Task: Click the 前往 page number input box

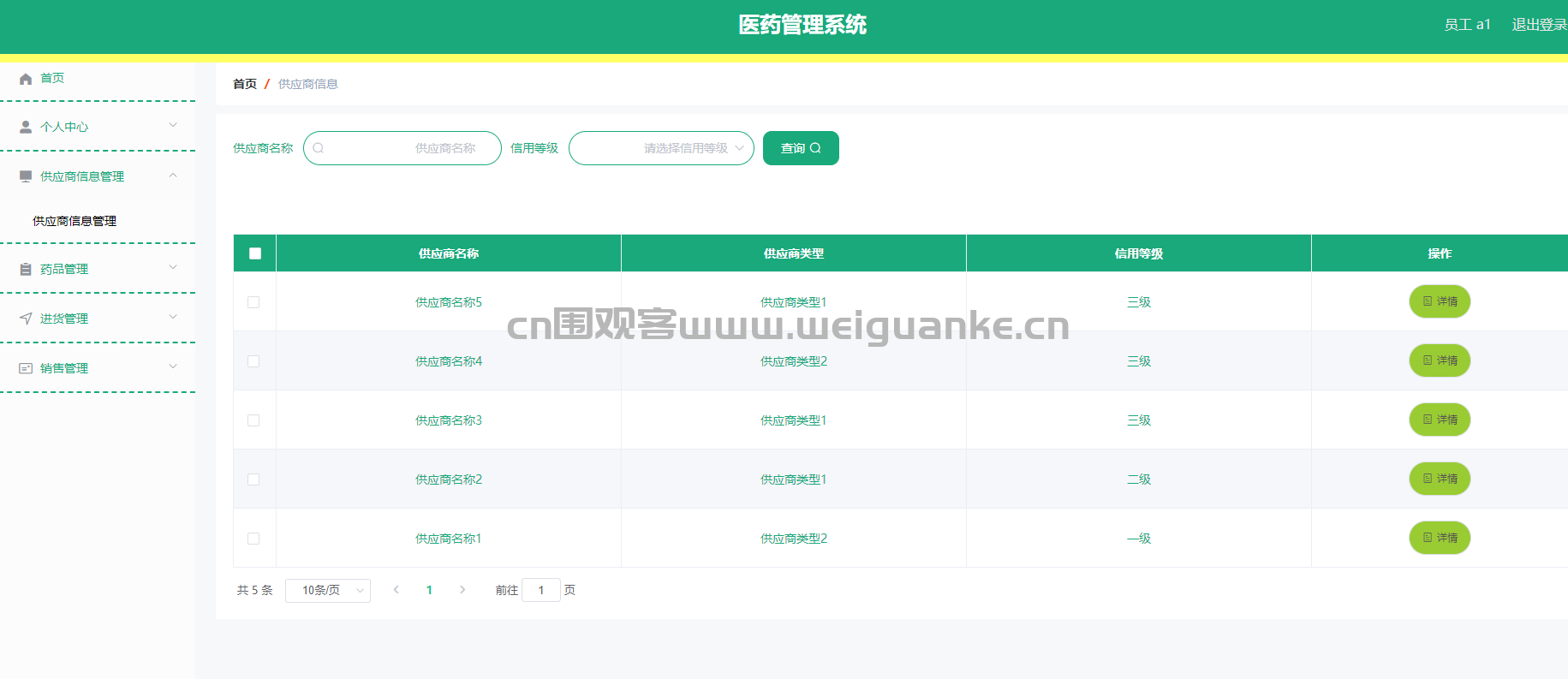Action: point(540,590)
